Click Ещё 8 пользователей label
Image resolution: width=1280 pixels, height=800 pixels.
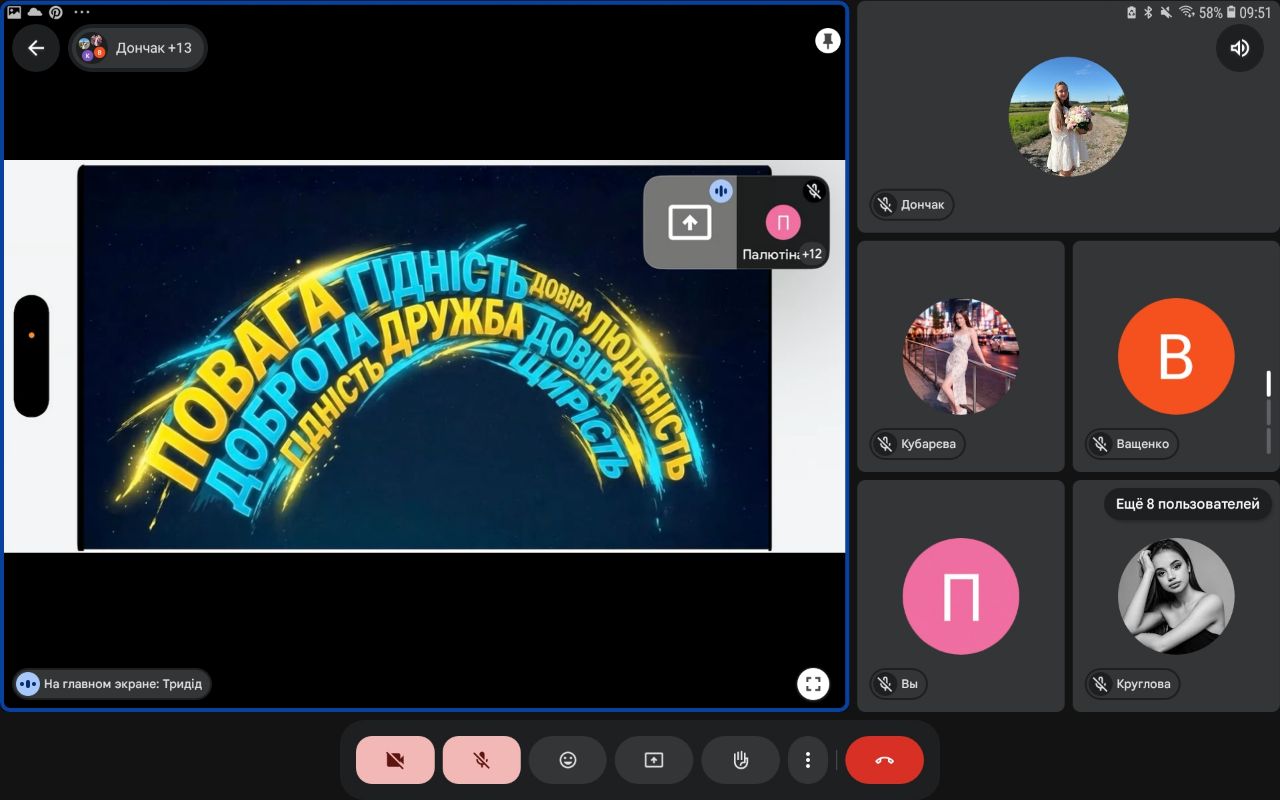(x=1188, y=504)
